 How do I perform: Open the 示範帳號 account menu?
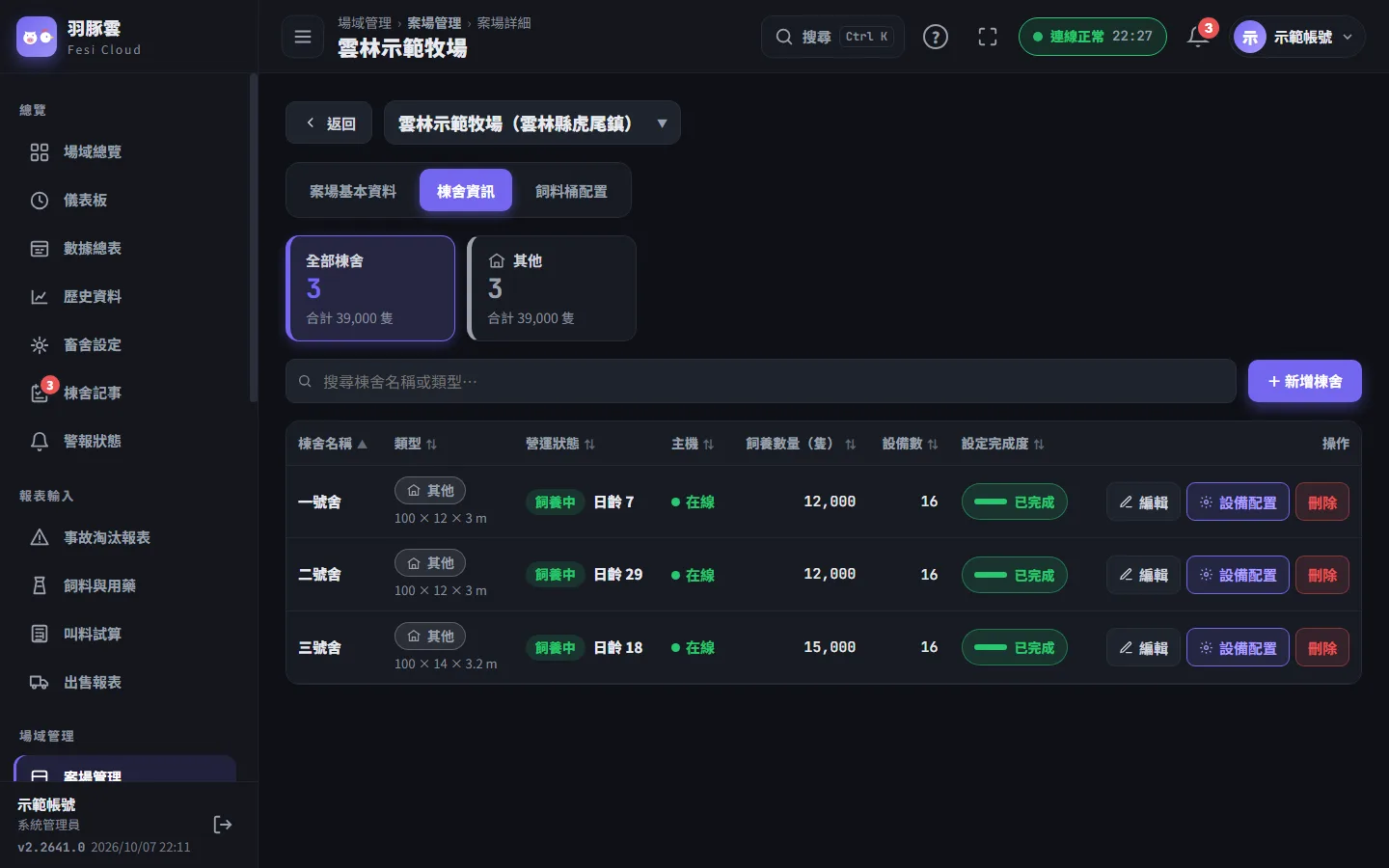(1297, 37)
